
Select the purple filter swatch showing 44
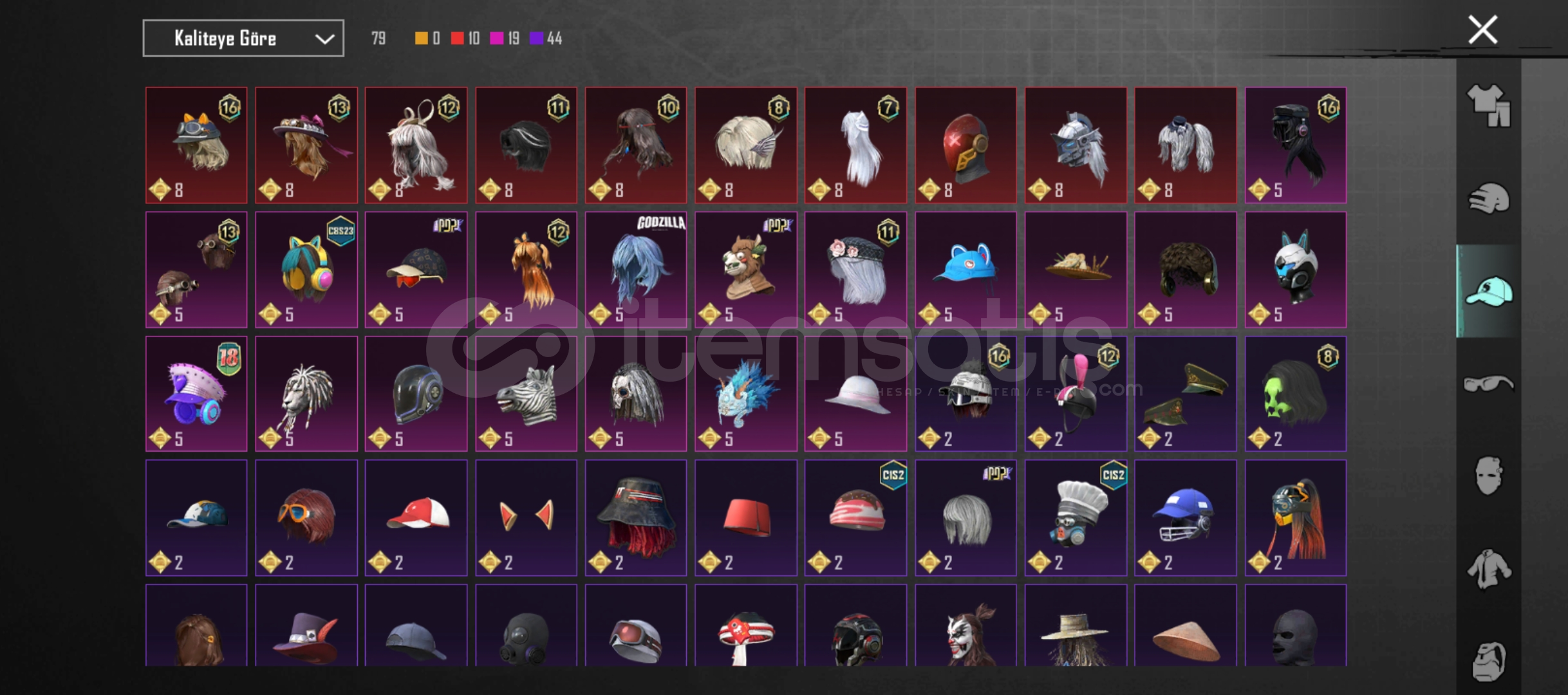pos(546,39)
